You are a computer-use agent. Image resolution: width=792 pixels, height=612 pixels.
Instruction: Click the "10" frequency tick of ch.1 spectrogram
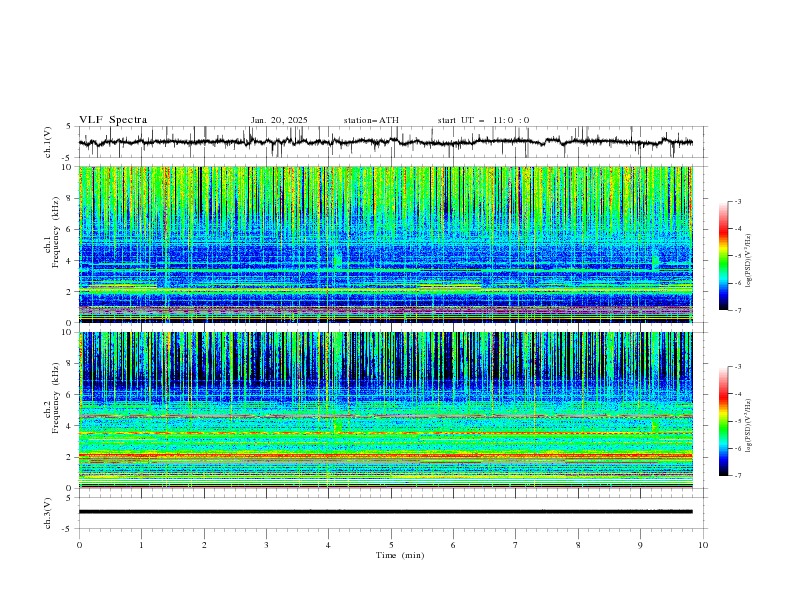tap(69, 167)
